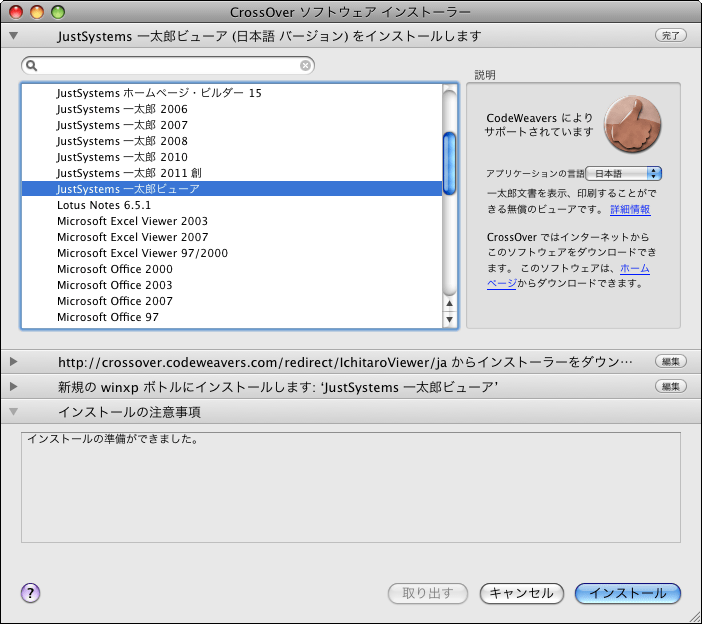Select Microsoft Excel Viewer 2007
The width and height of the screenshot is (702, 624).
tap(232, 237)
